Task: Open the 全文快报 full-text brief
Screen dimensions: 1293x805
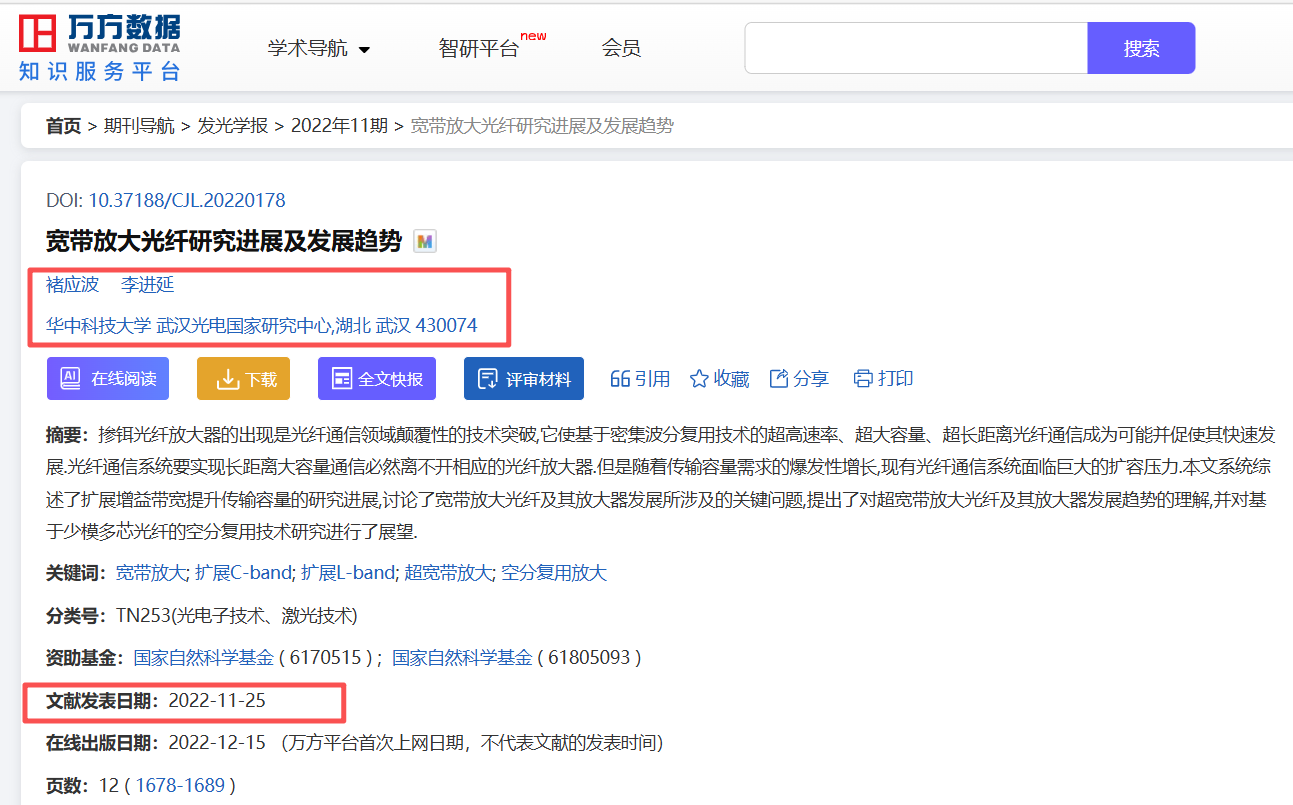Action: (377, 379)
